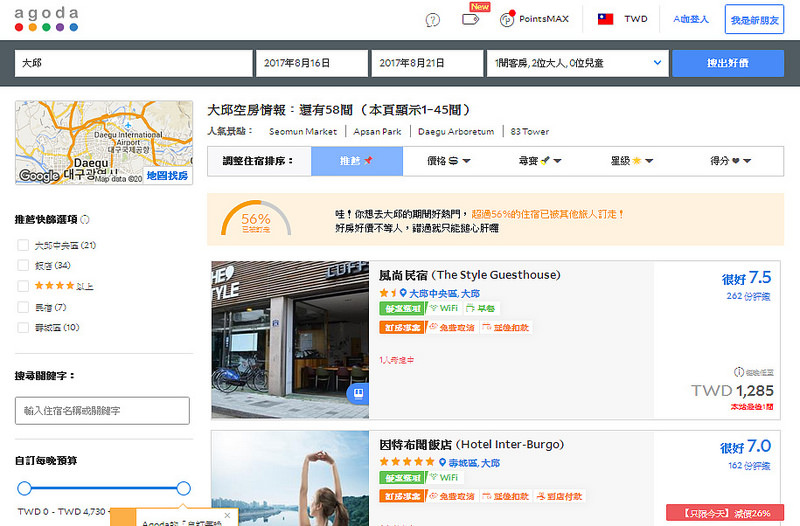Open the 價格 sort dropdown
The height and width of the screenshot is (526, 800).
(448, 161)
